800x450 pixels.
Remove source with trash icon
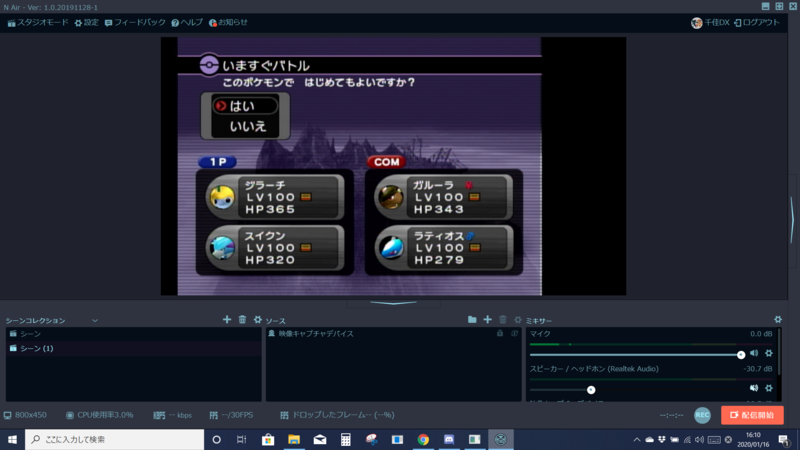pos(503,319)
